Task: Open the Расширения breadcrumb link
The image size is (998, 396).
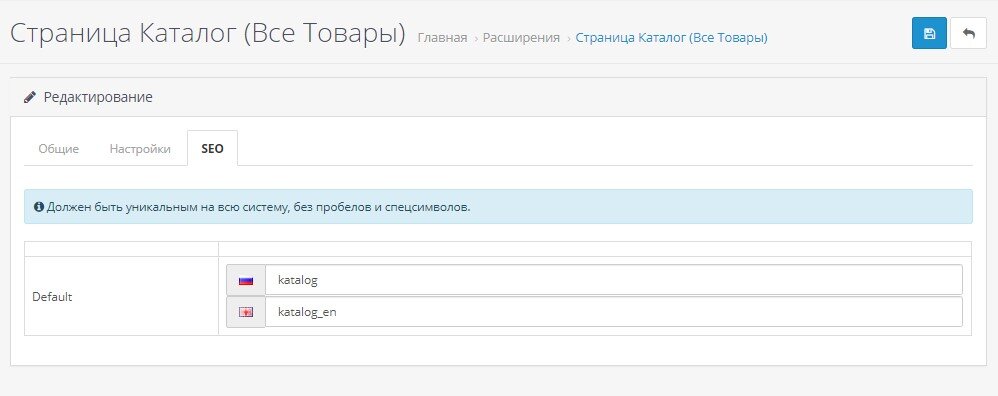Action: click(x=521, y=38)
